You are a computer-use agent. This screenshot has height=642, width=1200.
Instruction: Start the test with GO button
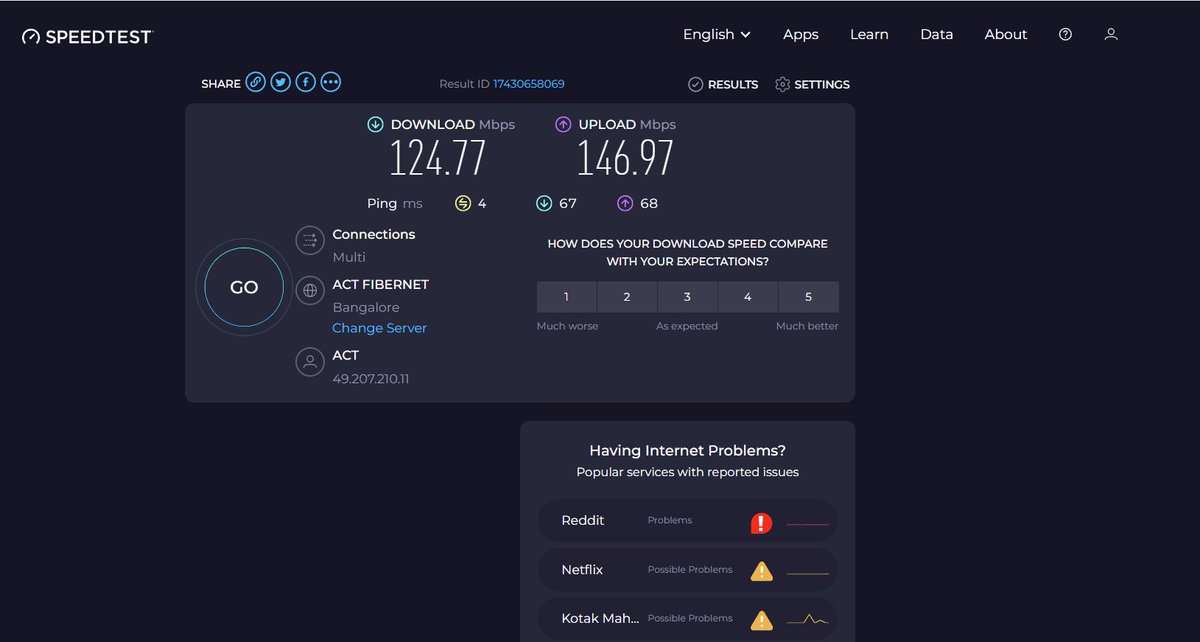pyautogui.click(x=244, y=287)
